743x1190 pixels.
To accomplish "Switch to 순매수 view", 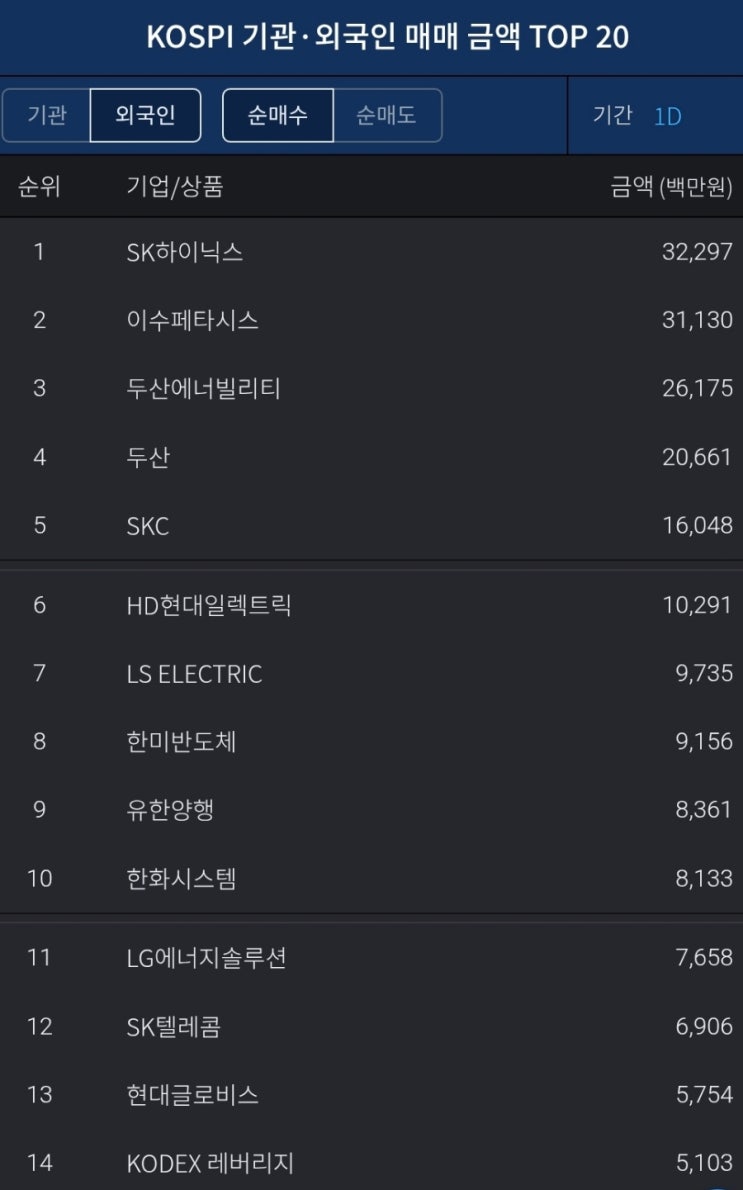I will tap(277, 116).
